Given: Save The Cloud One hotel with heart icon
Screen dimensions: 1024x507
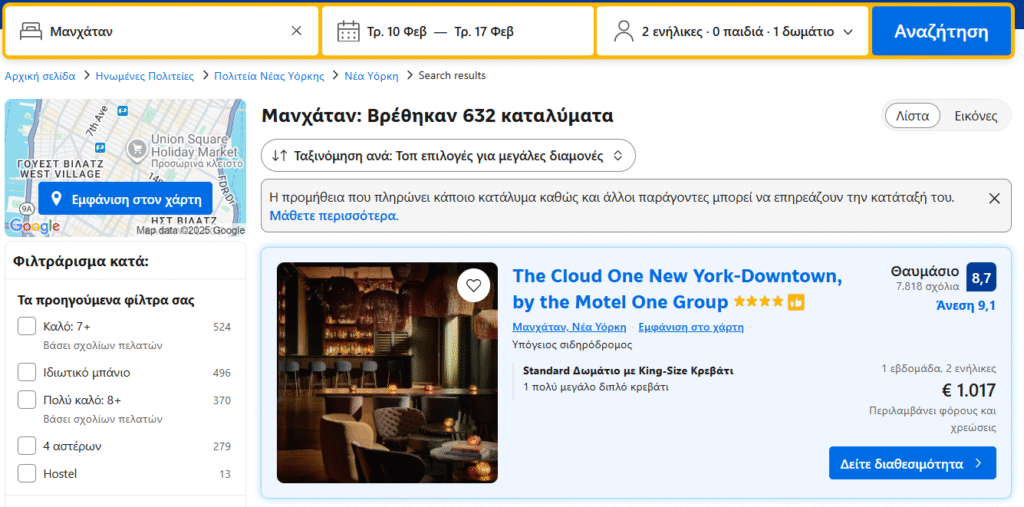Looking at the screenshot, I should click(473, 286).
